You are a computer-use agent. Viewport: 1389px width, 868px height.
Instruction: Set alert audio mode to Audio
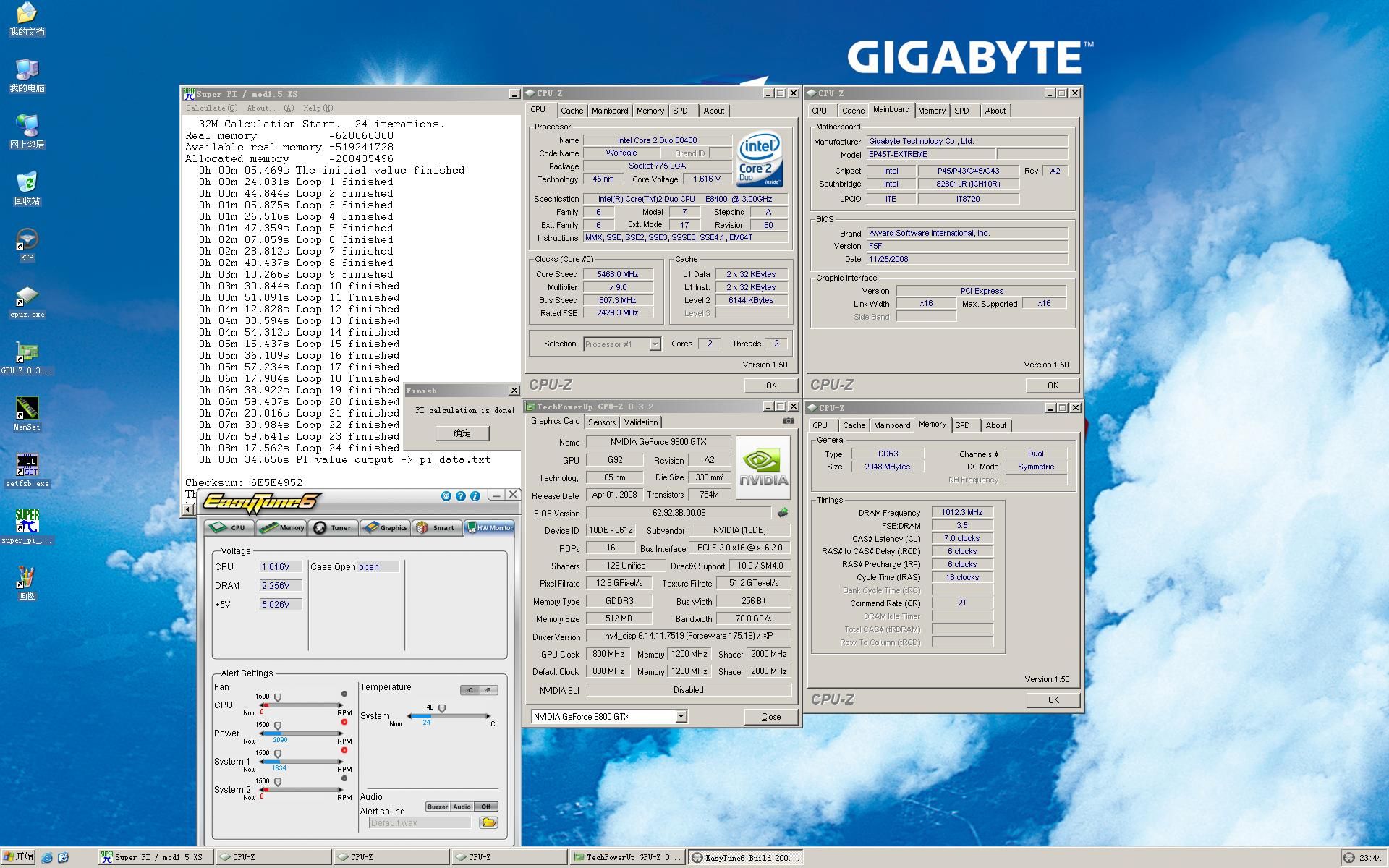(x=462, y=807)
